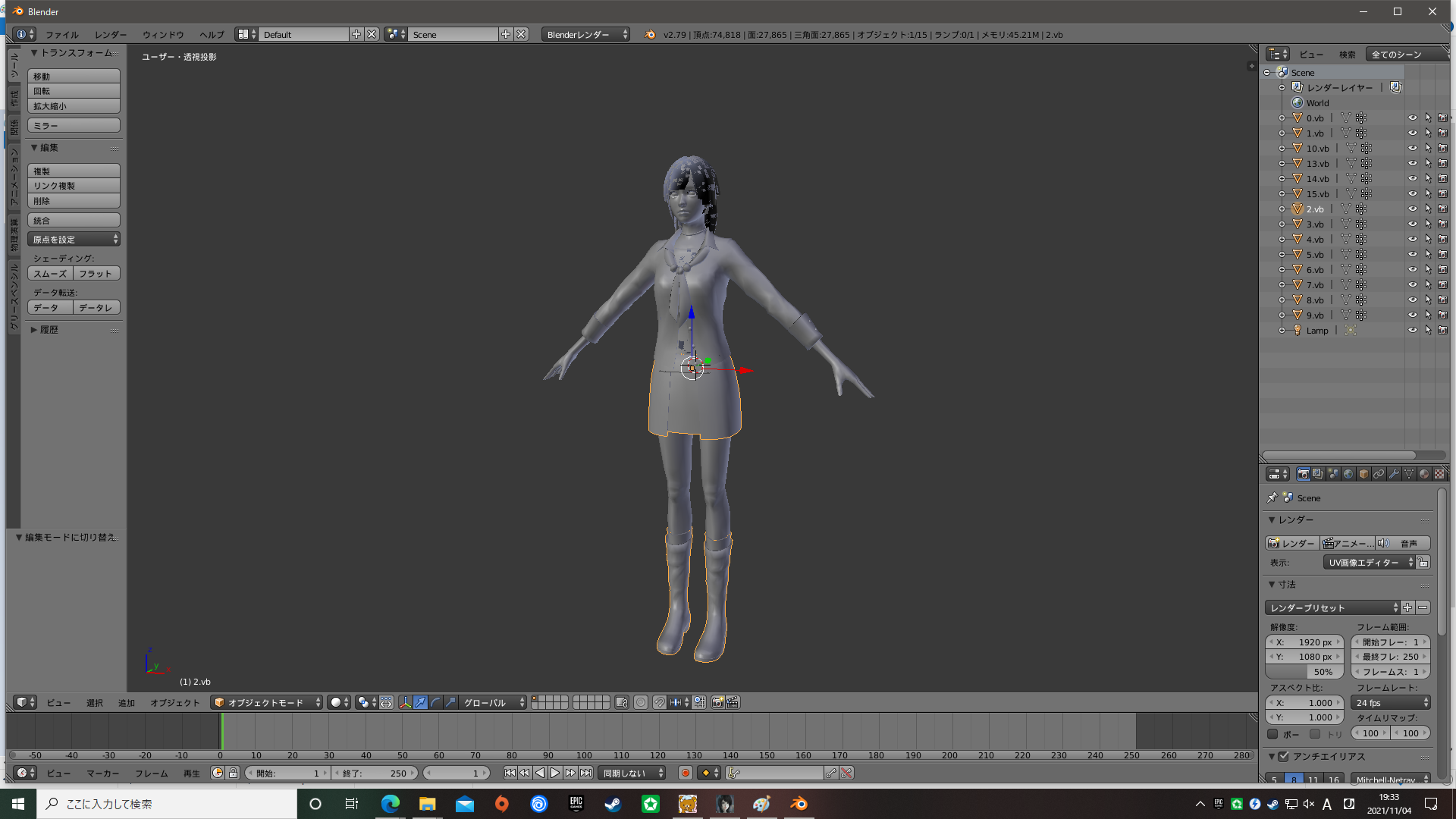1456x819 pixels.
Task: Click the スムーズ (Smooth) shading button
Action: (50, 273)
